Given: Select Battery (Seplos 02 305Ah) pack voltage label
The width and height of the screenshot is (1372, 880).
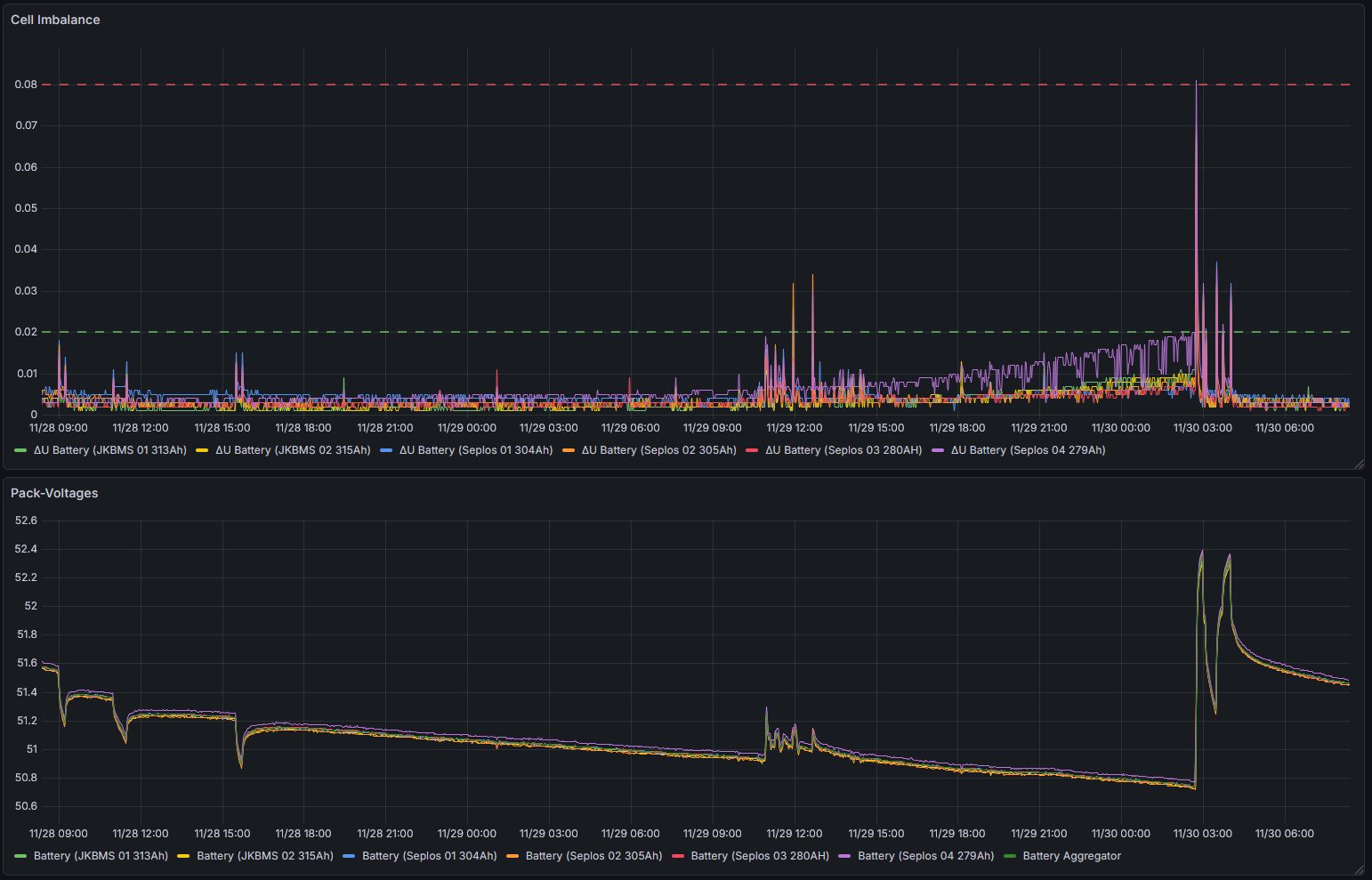Looking at the screenshot, I should (593, 856).
